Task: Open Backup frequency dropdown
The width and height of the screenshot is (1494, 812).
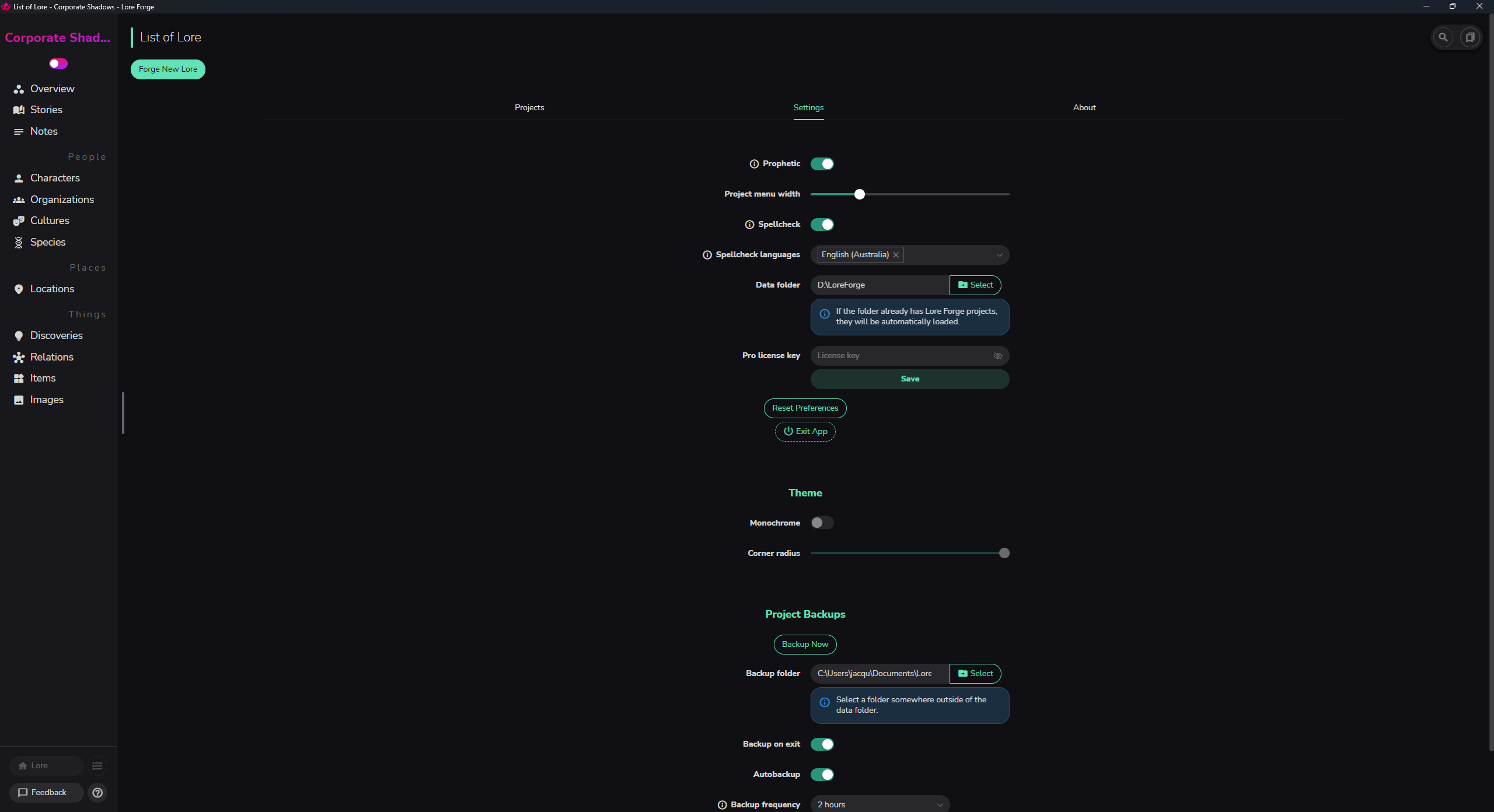Action: click(x=880, y=804)
